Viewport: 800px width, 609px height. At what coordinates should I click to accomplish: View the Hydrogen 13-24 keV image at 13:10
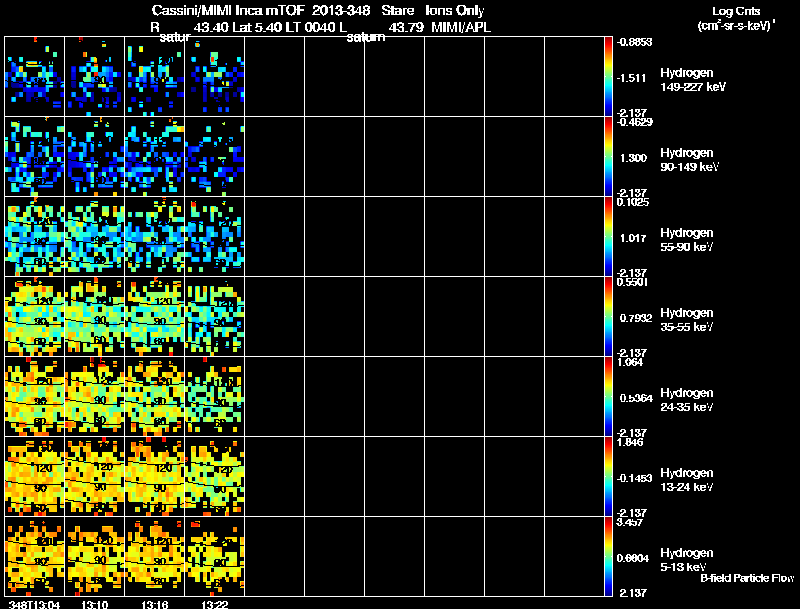(94, 477)
